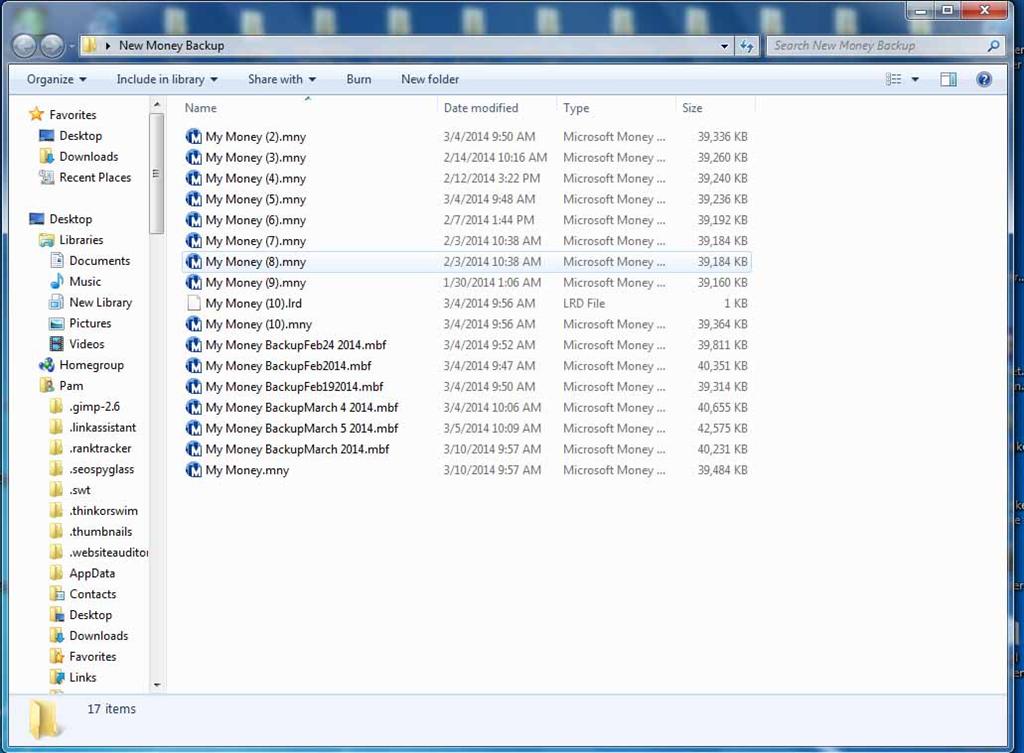The width and height of the screenshot is (1024, 753).
Task: Select the .gimp-2.6 folder
Action: [x=95, y=407]
